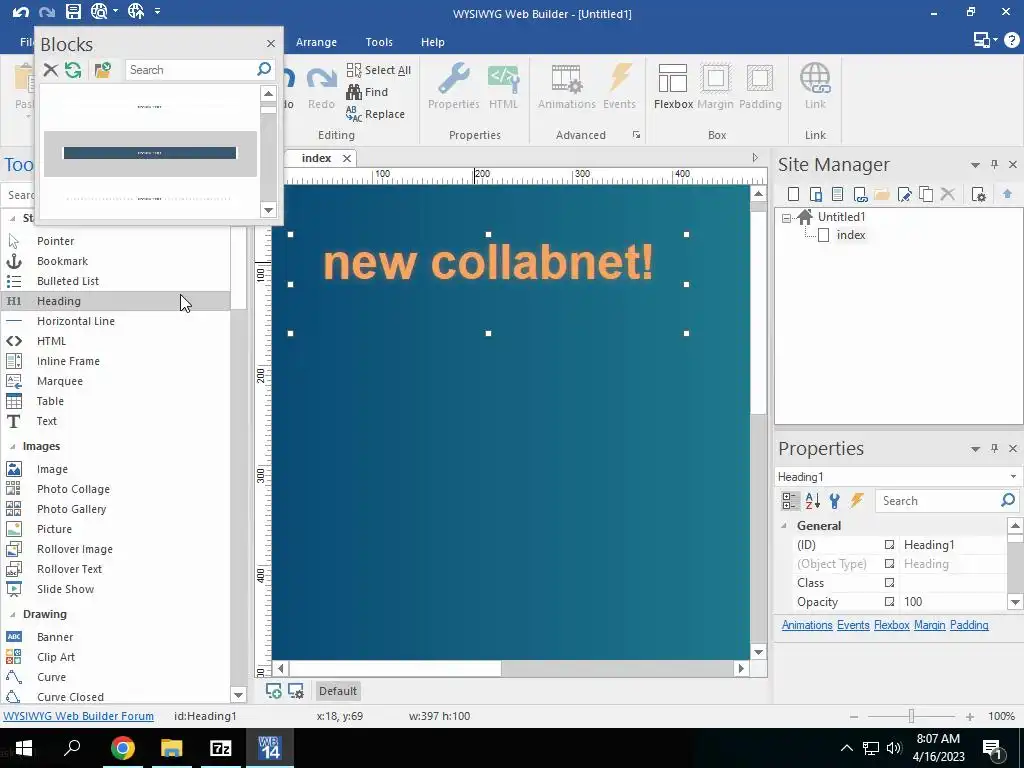Collapse the Untitled1 tree node
This screenshot has height=768, width=1024.
point(786,218)
